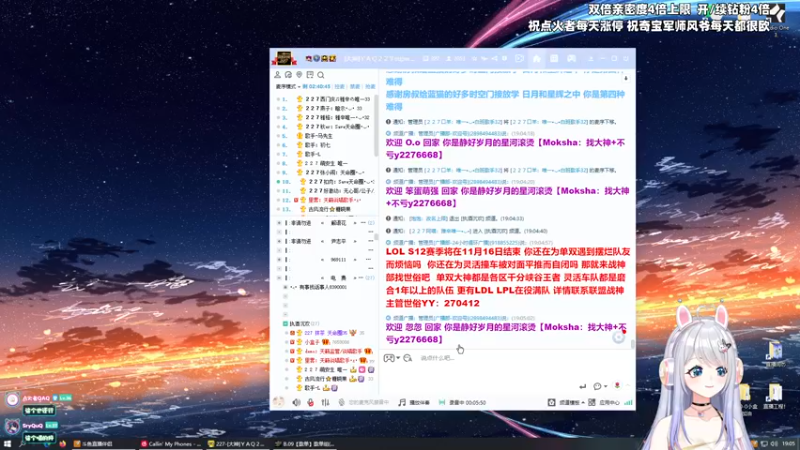
Task: Click the recording timer 录音中 button
Action: [462, 403]
